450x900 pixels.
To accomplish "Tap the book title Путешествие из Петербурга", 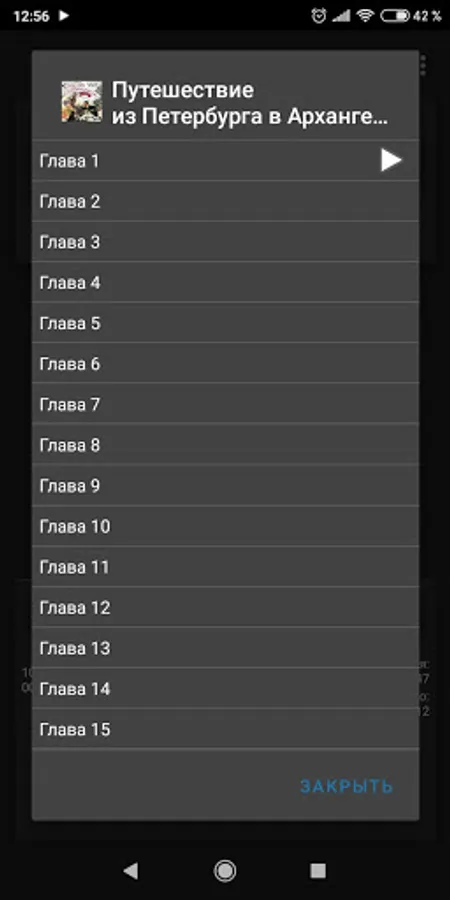I will (250, 103).
